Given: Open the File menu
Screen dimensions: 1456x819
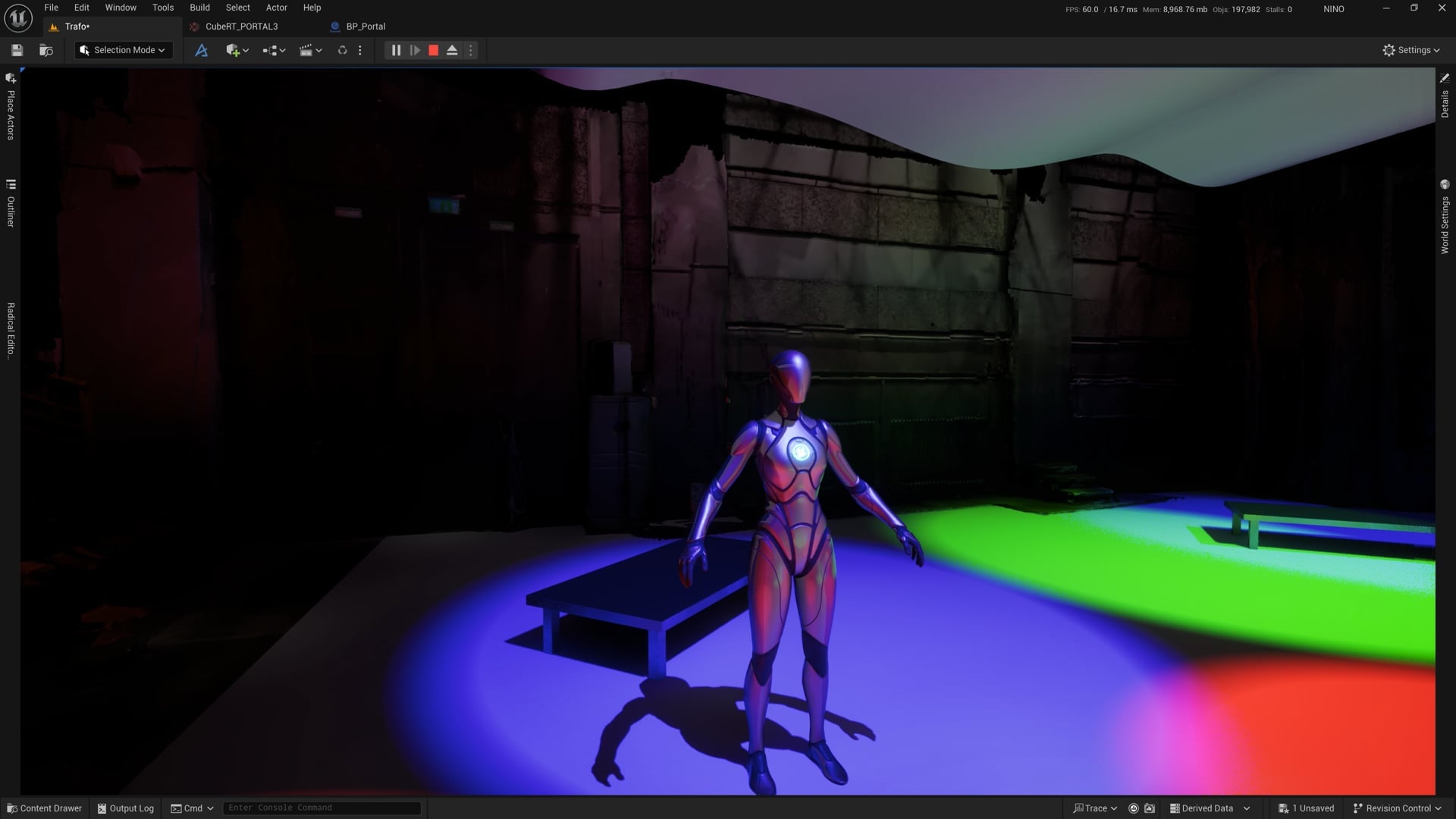Looking at the screenshot, I should [51, 8].
